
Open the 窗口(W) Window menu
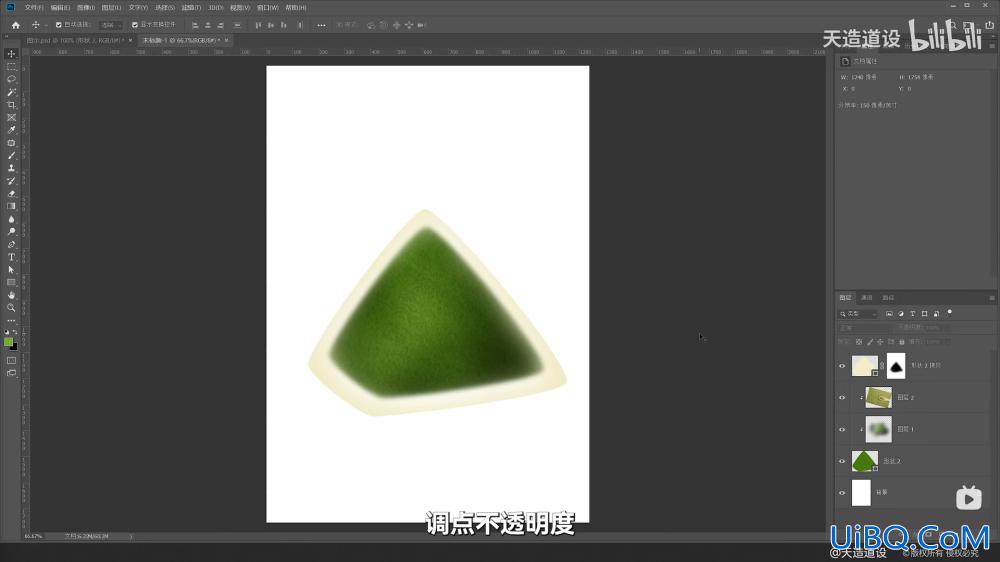point(267,8)
